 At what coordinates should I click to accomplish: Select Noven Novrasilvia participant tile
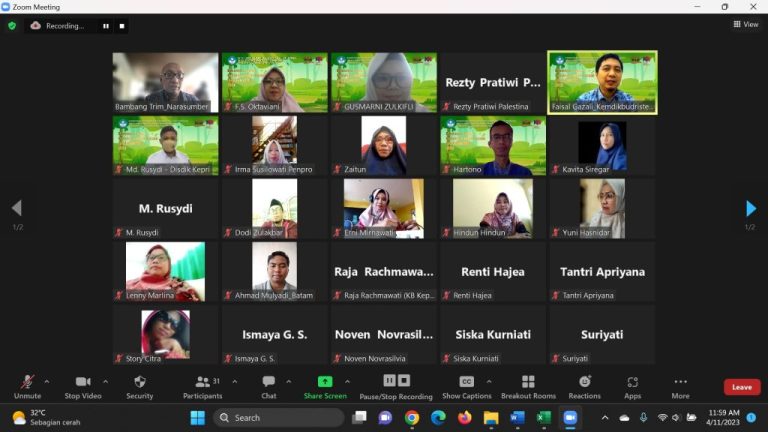click(384, 335)
